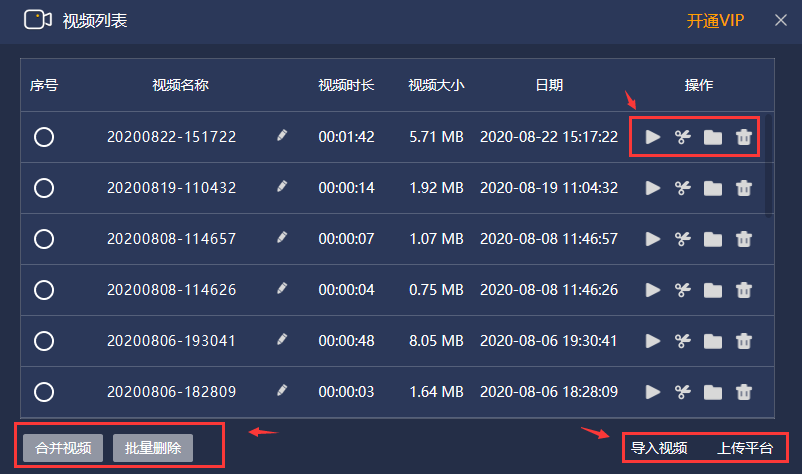
Task: Open the 开通VIP link
Action: coord(715,21)
